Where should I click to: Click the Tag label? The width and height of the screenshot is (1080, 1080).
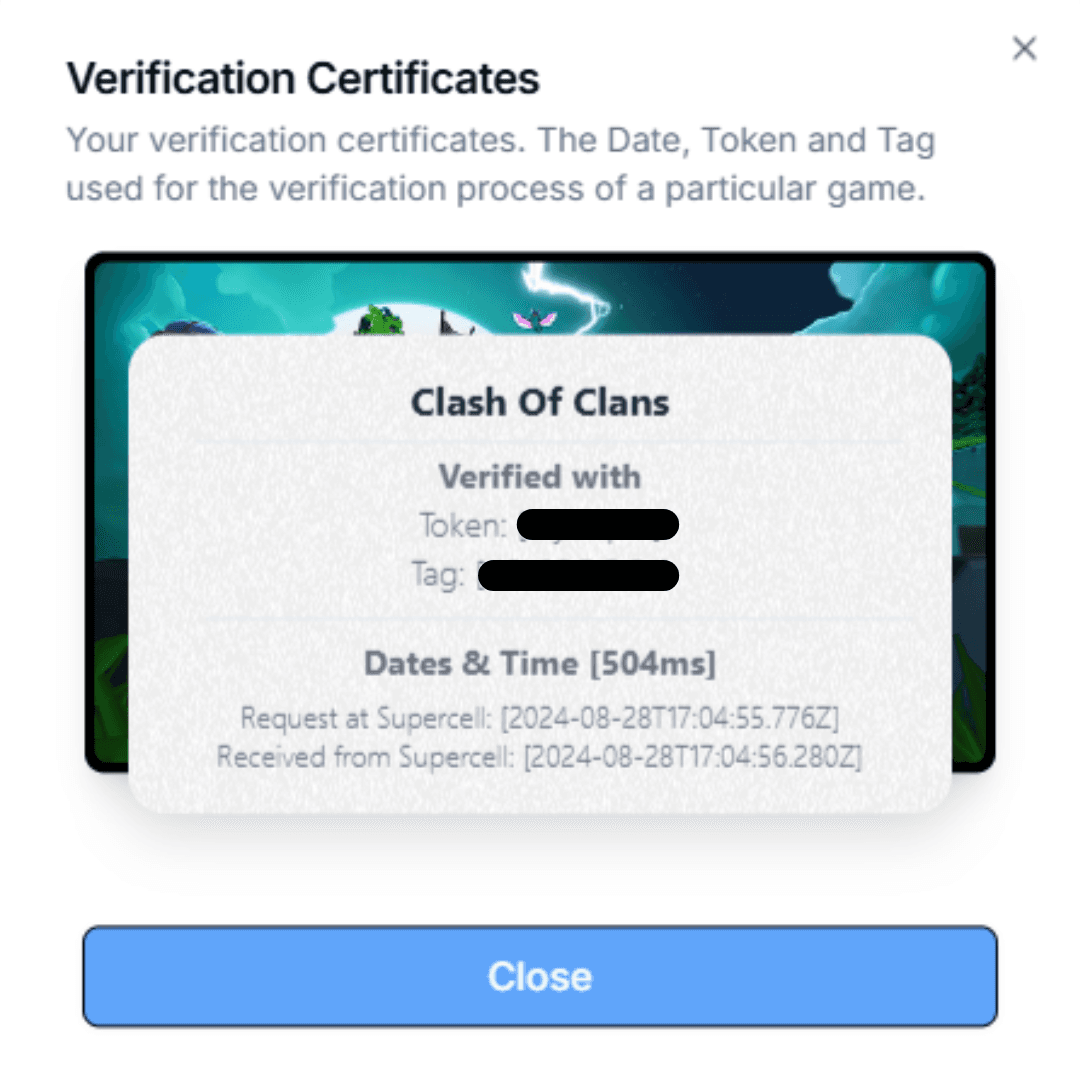pyautogui.click(x=437, y=575)
